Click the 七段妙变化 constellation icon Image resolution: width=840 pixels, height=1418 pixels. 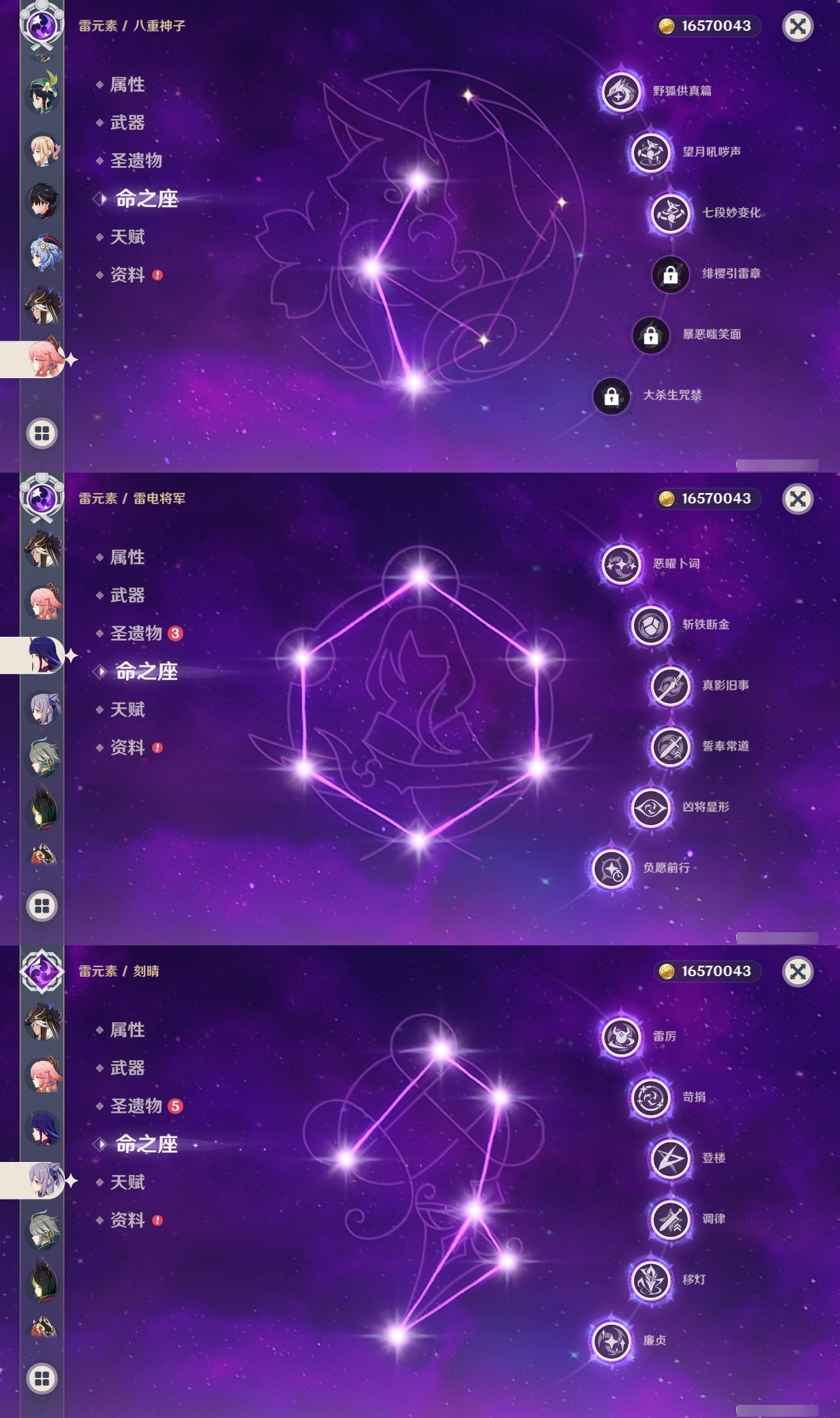pyautogui.click(x=670, y=213)
